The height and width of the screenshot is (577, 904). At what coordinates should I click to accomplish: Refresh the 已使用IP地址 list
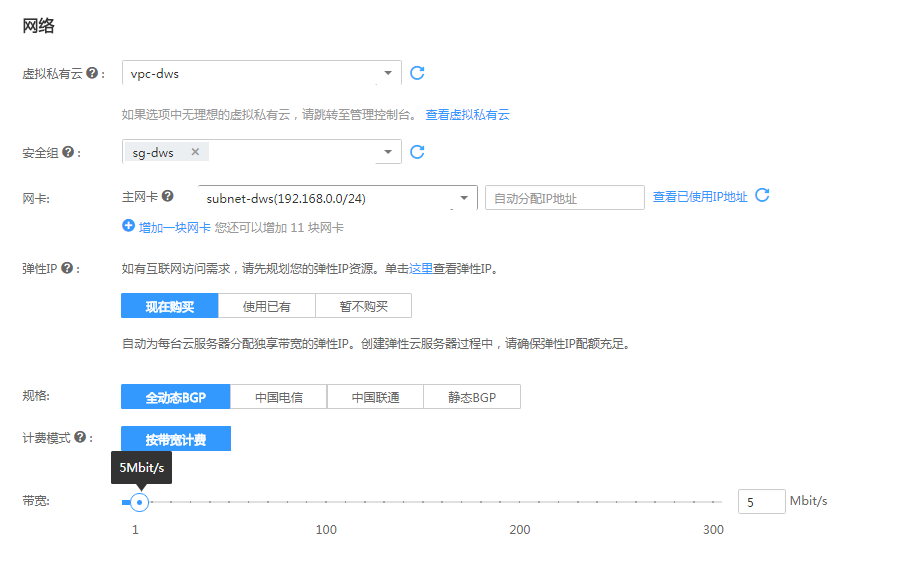[763, 196]
